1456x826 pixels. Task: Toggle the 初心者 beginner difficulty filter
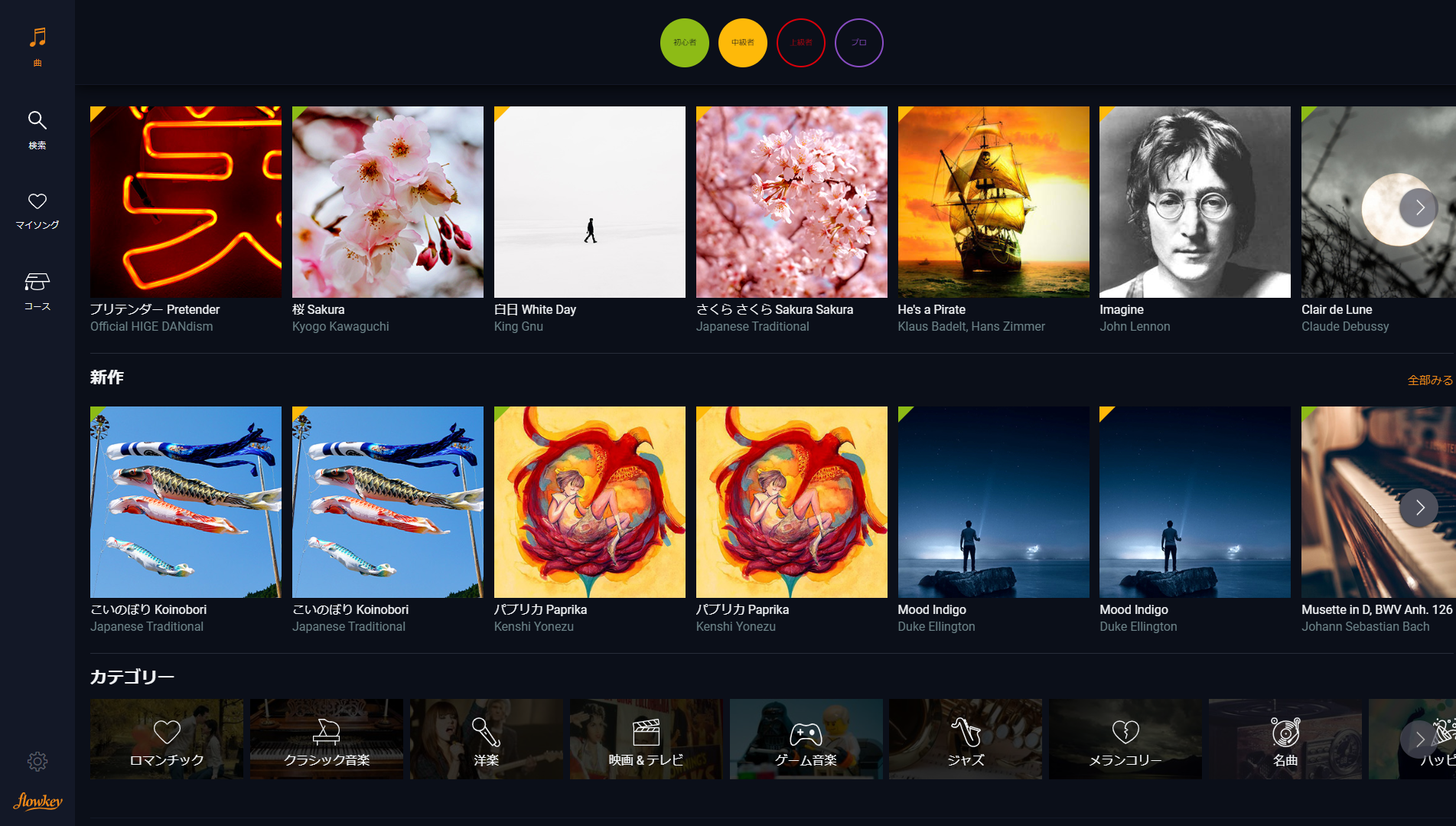[685, 43]
